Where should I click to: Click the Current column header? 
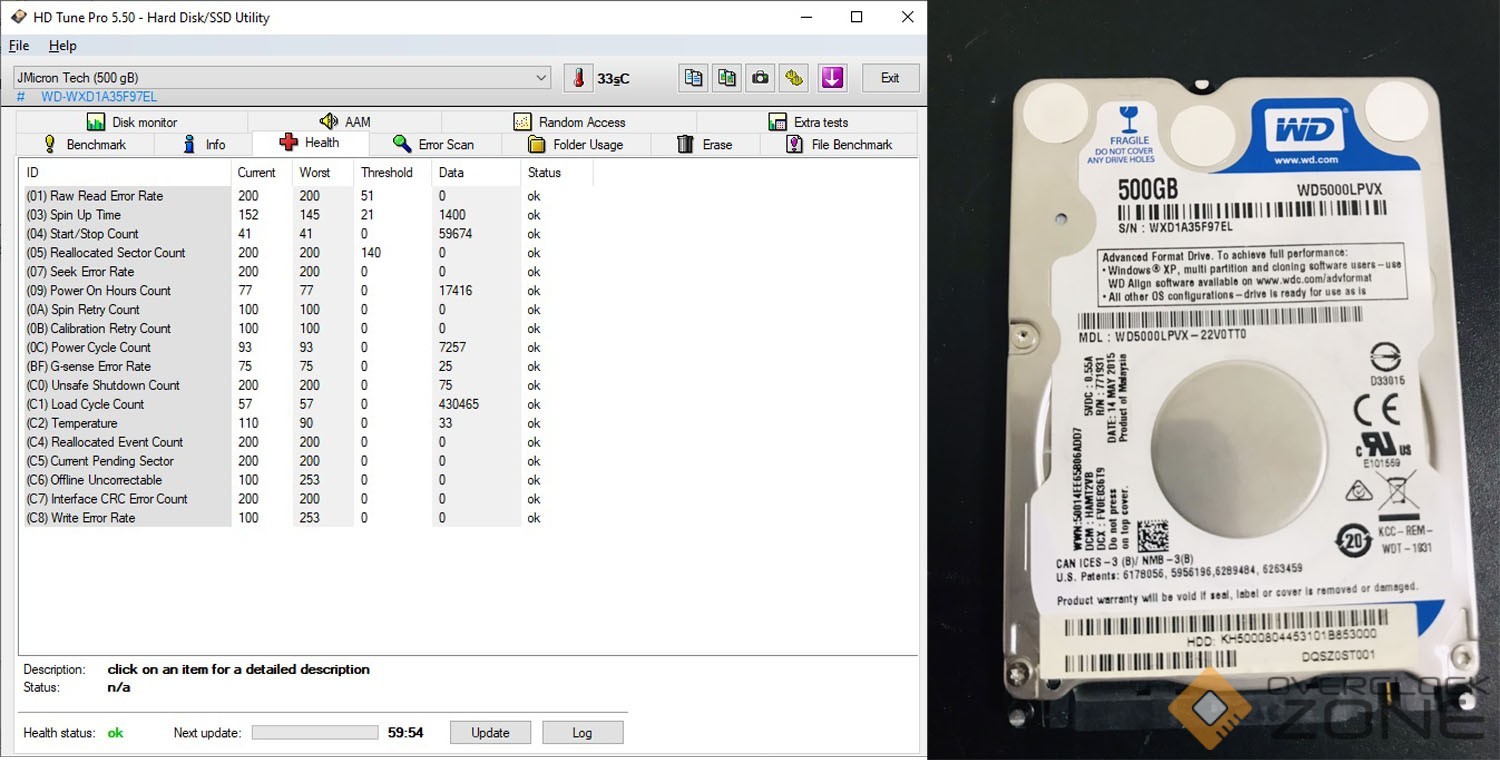pyautogui.click(x=262, y=173)
